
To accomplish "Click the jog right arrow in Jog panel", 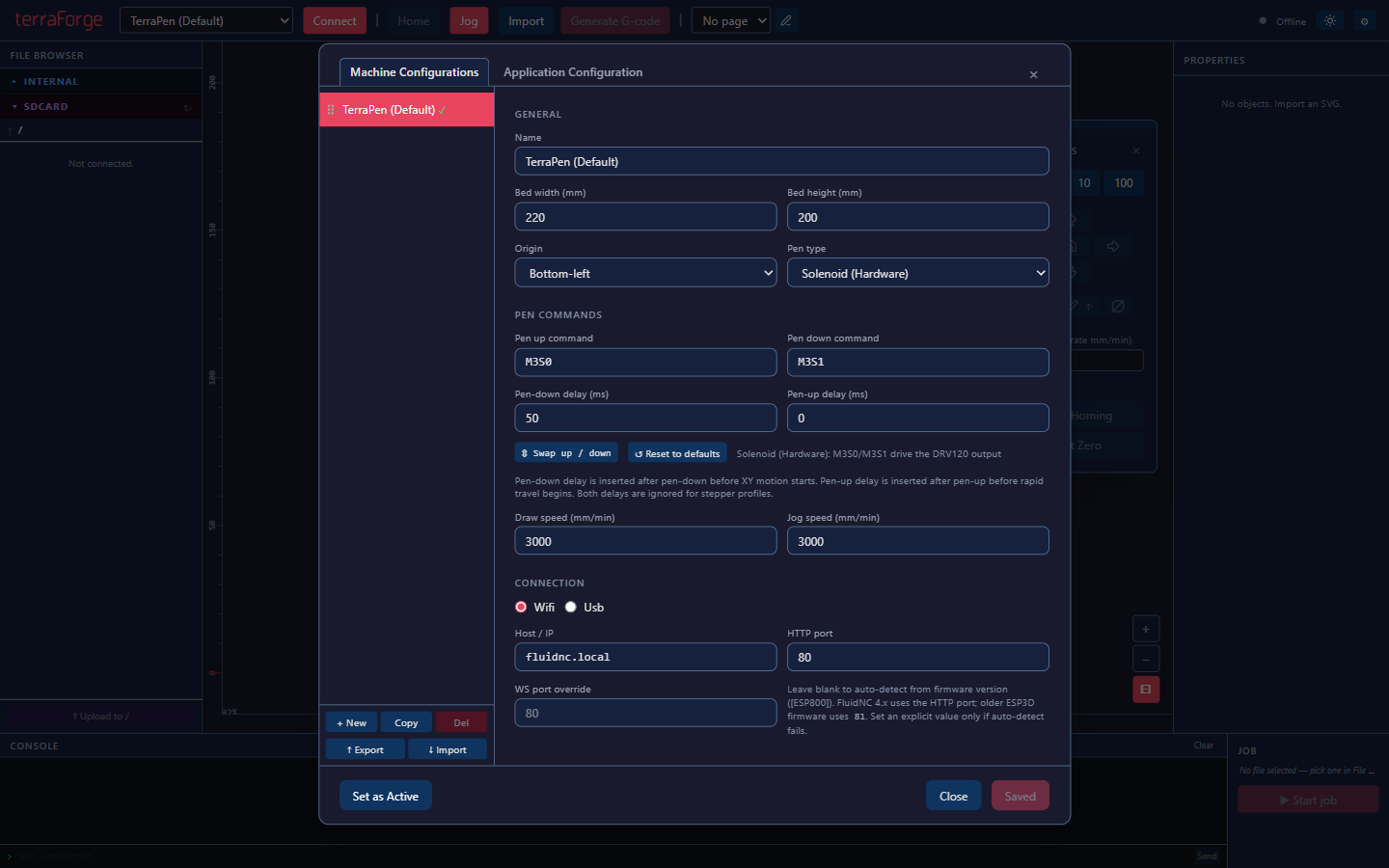I will [x=1112, y=246].
